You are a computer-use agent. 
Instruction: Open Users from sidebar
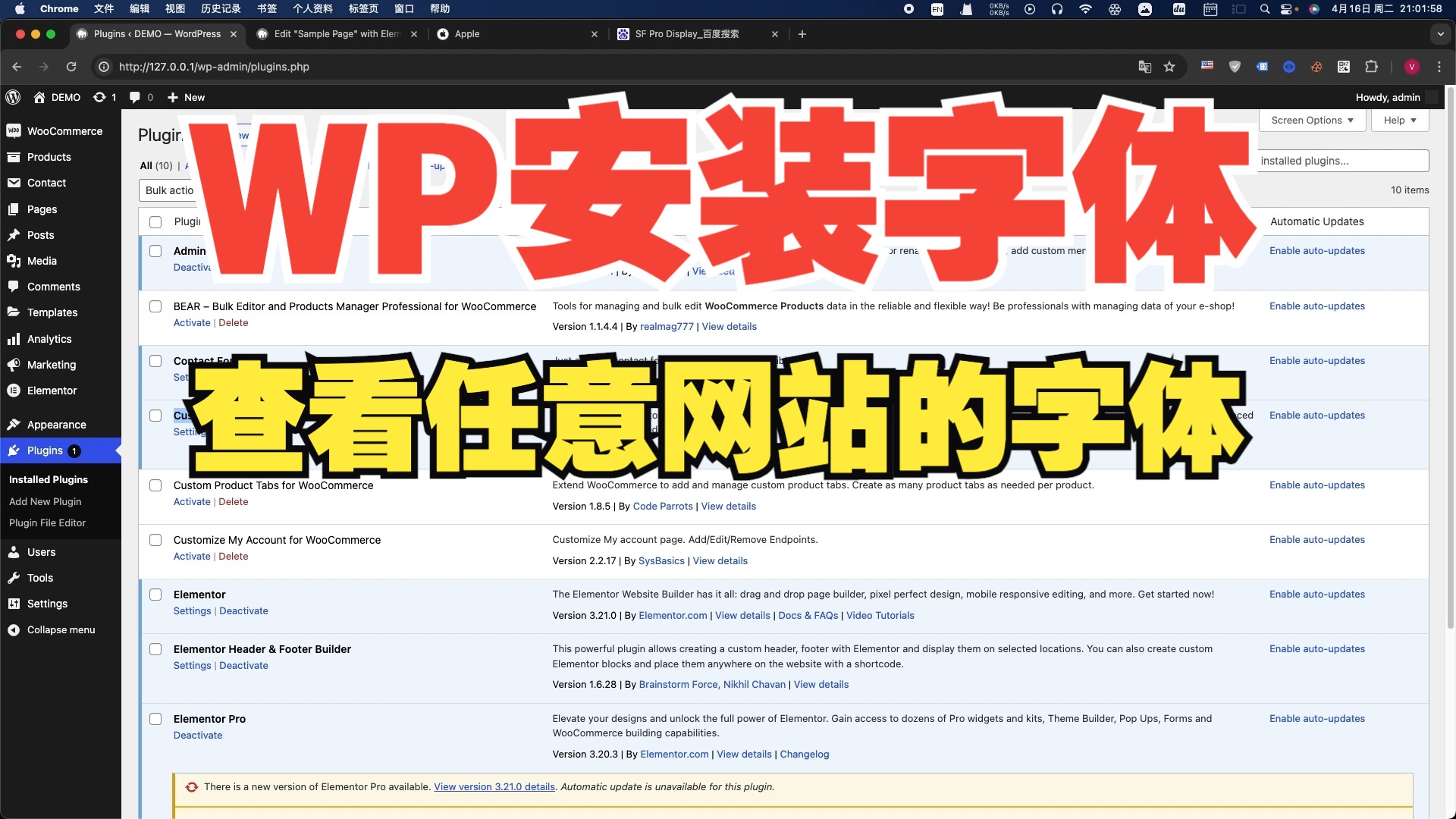41,552
